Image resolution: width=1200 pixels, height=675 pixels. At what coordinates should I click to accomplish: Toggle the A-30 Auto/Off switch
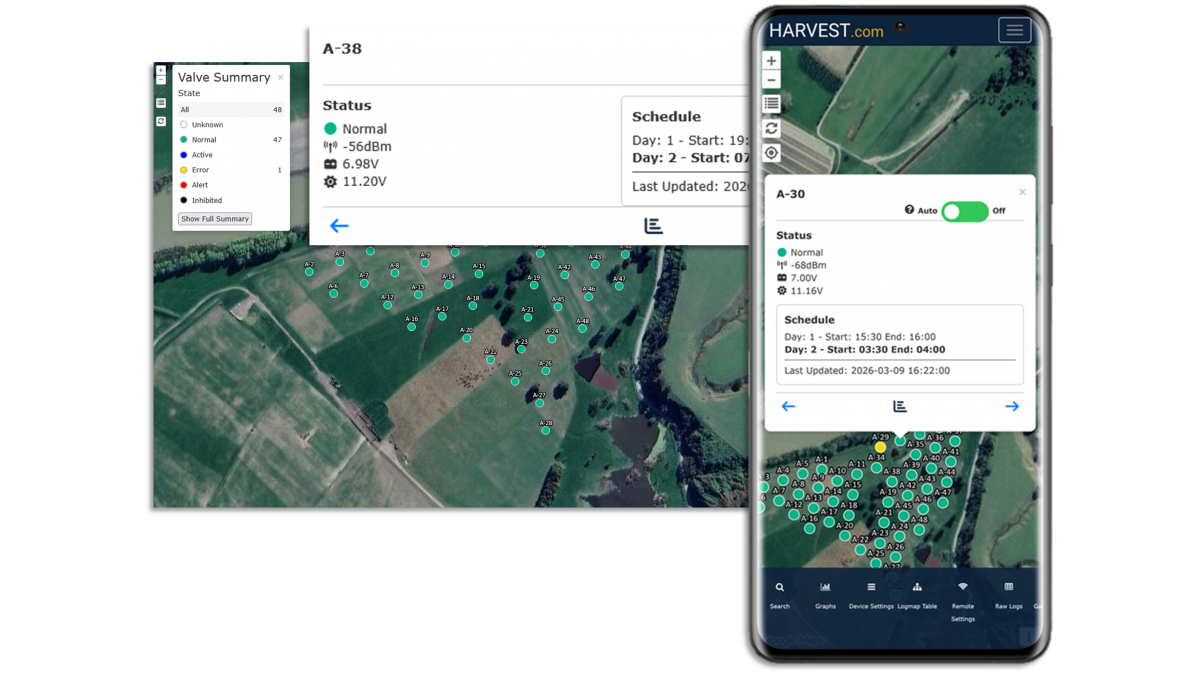[964, 211]
